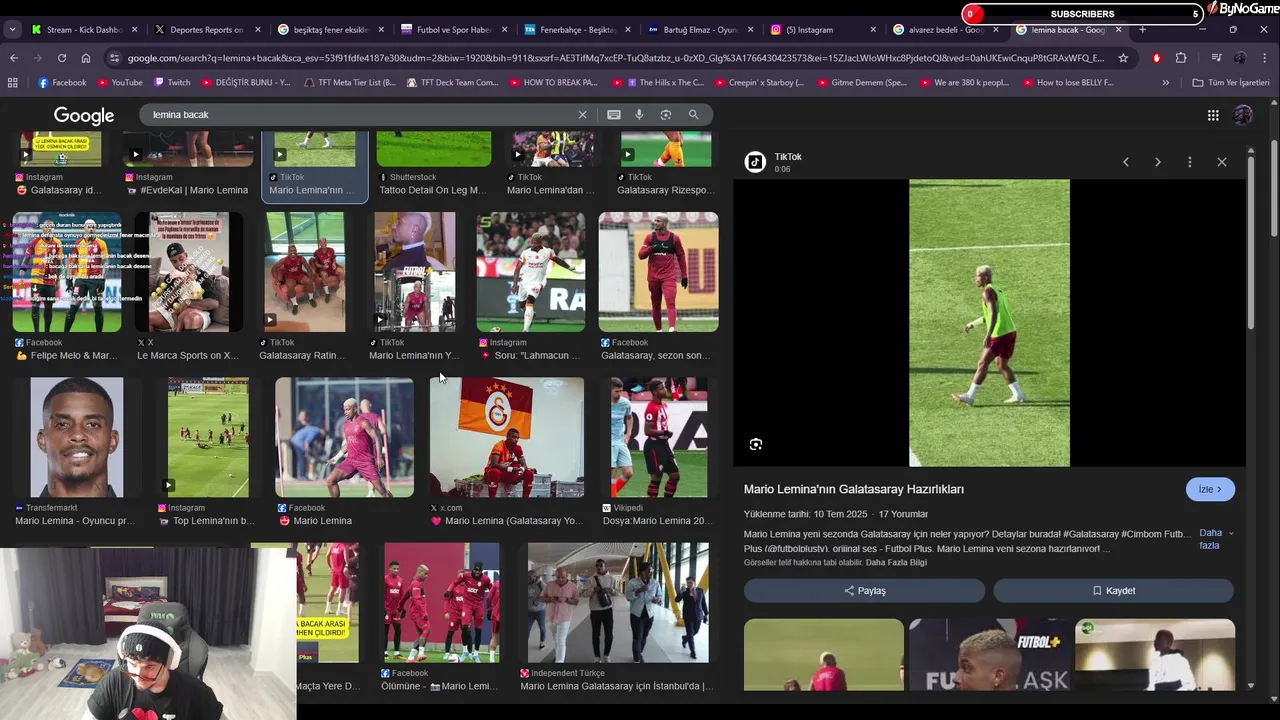
Task: Open the Chrome profile avatar
Action: pyautogui.click(x=1240, y=58)
